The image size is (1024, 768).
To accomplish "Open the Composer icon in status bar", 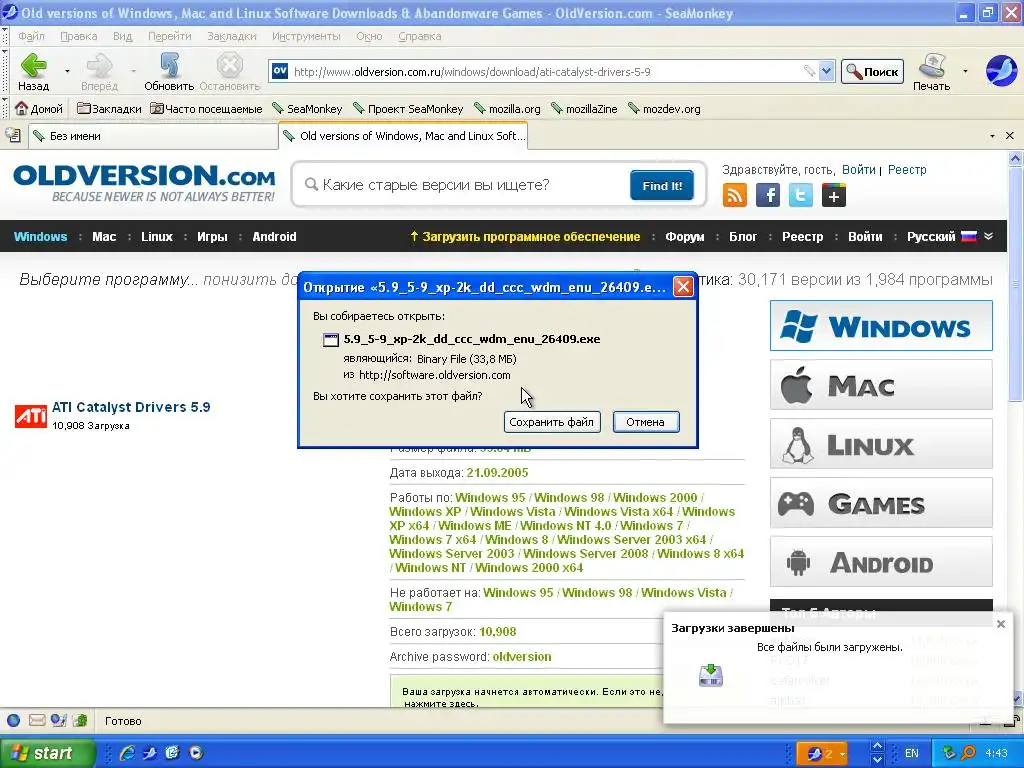I will pyautogui.click(x=59, y=721).
